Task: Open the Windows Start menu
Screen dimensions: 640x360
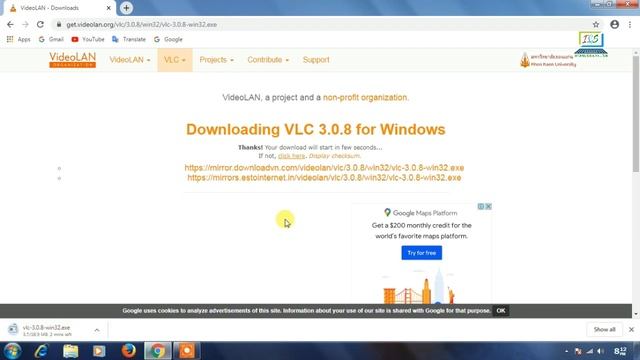Action: tap(12, 351)
